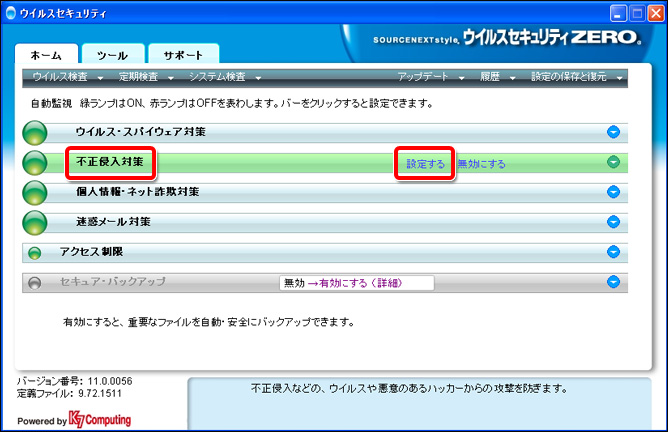Open the 設定の保存と復元 dropdown menu

[577, 77]
